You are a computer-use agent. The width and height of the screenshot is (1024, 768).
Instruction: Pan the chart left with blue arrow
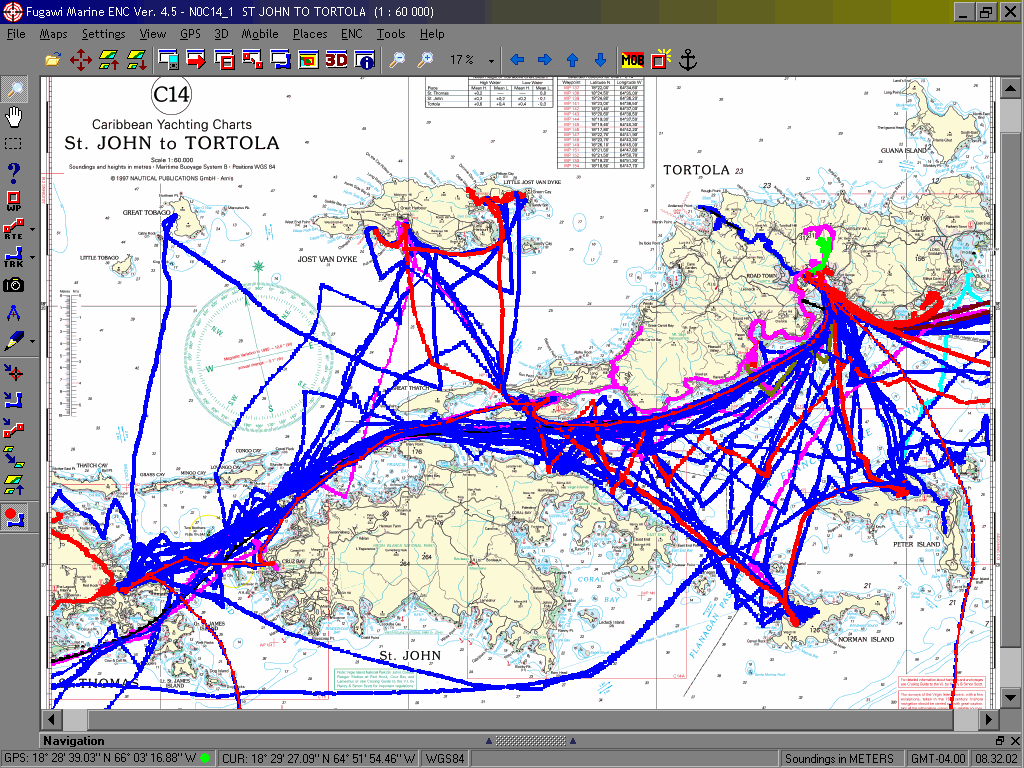[x=517, y=60]
